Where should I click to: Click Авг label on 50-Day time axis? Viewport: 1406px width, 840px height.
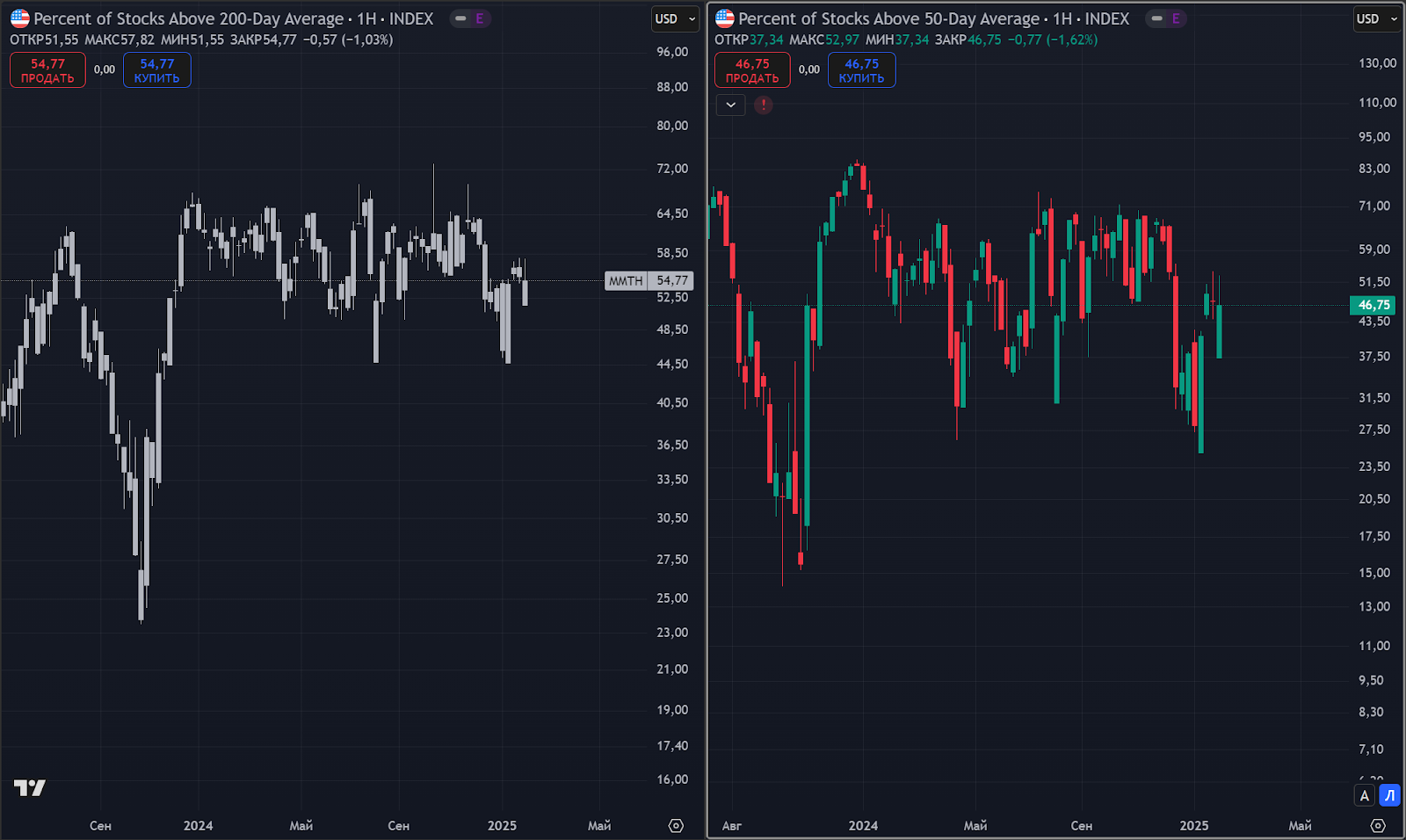click(x=732, y=825)
